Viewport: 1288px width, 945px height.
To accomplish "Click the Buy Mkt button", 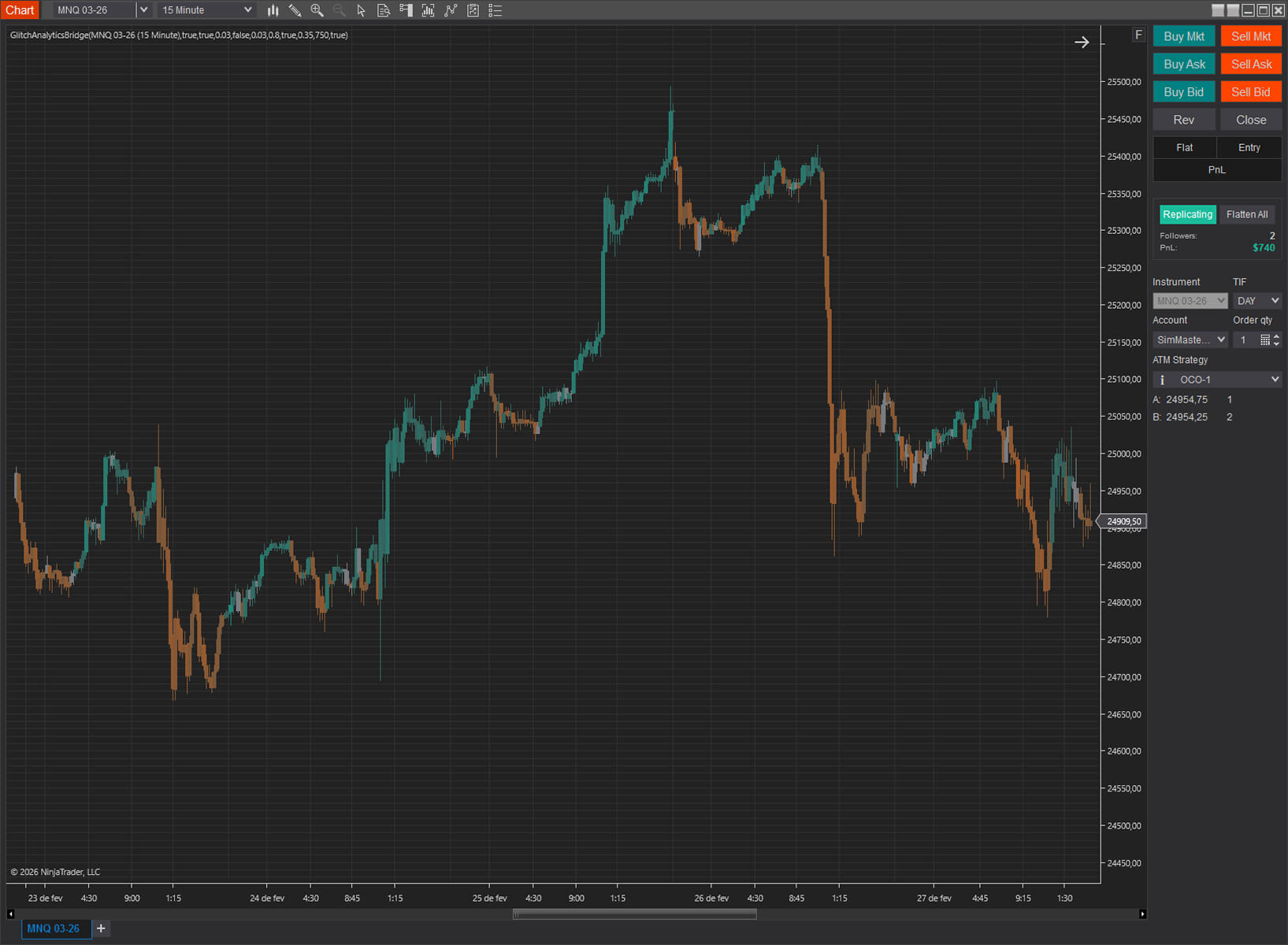I will (x=1183, y=36).
